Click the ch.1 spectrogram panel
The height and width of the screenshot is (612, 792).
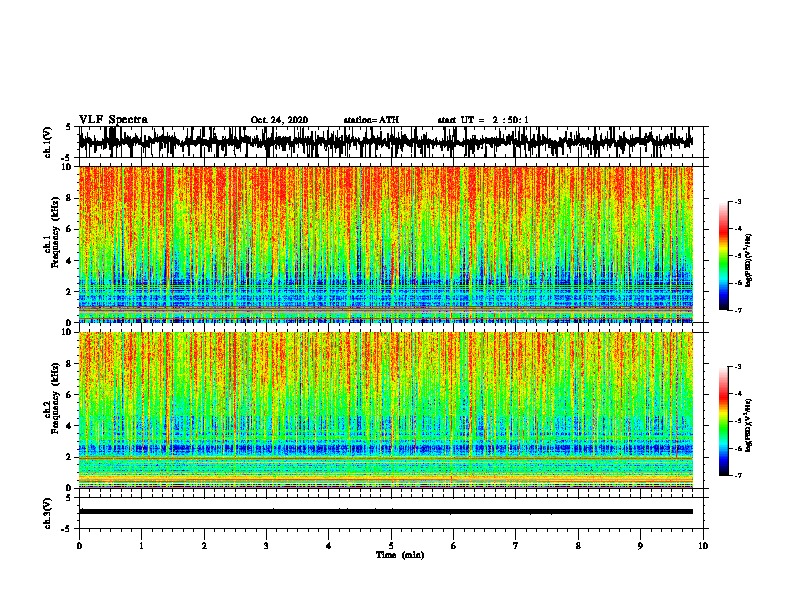[x=386, y=244]
